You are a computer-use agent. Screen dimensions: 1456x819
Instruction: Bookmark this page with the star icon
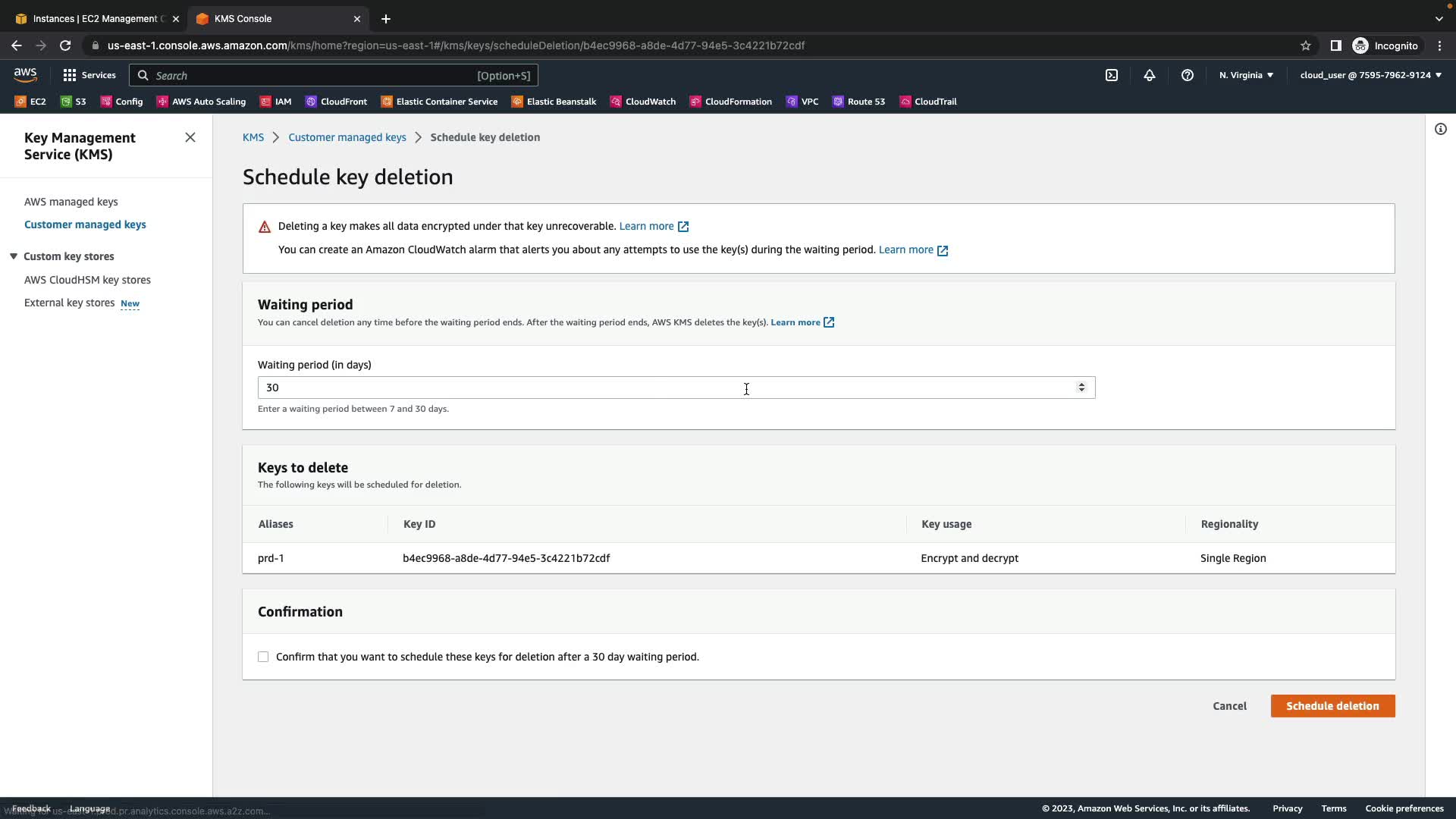coord(1305,45)
